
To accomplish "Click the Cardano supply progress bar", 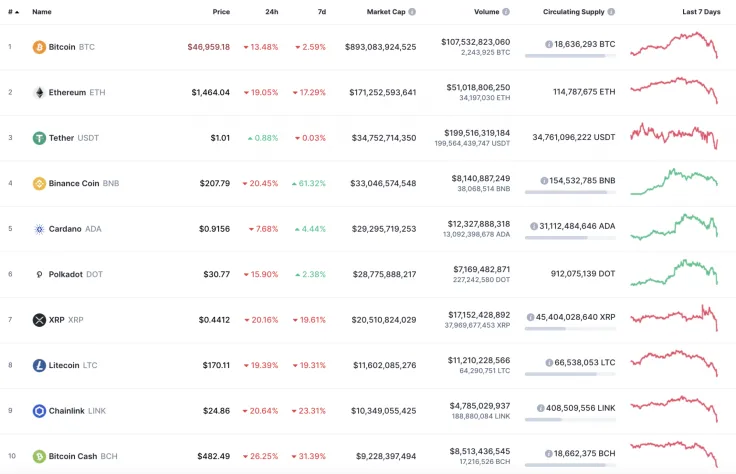I will tap(570, 238).
